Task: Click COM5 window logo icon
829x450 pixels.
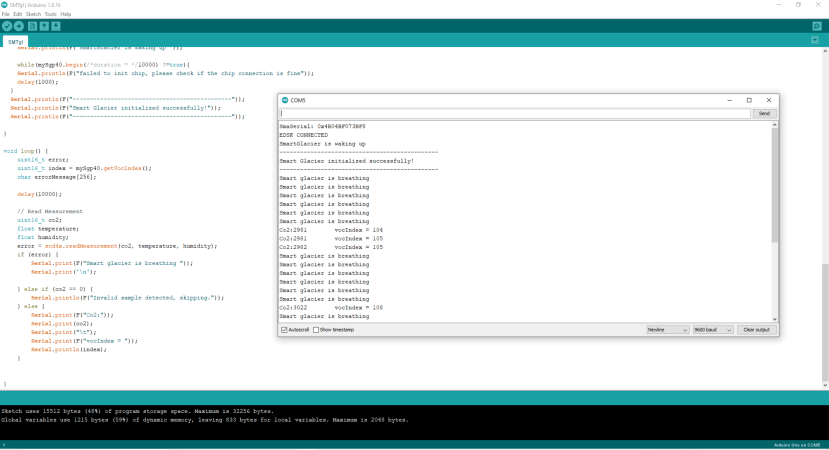Action: click(x=285, y=100)
